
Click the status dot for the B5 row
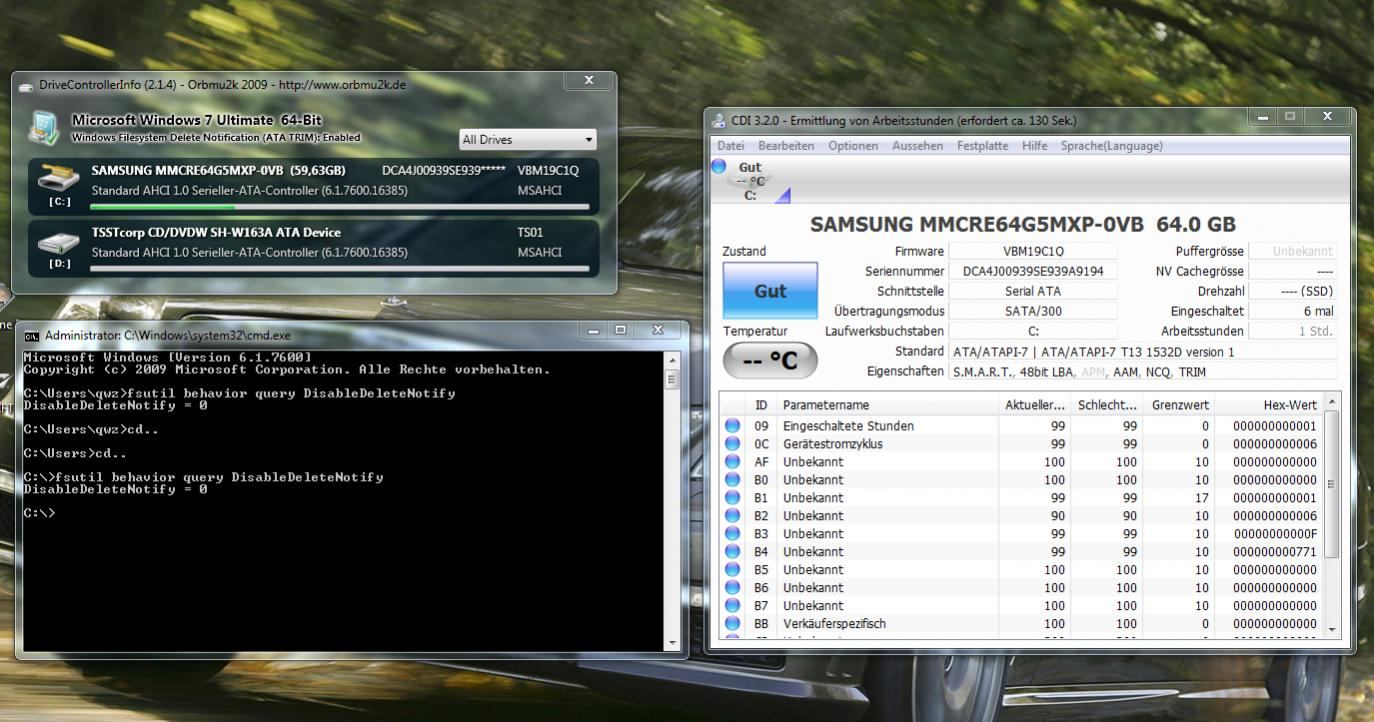point(733,570)
